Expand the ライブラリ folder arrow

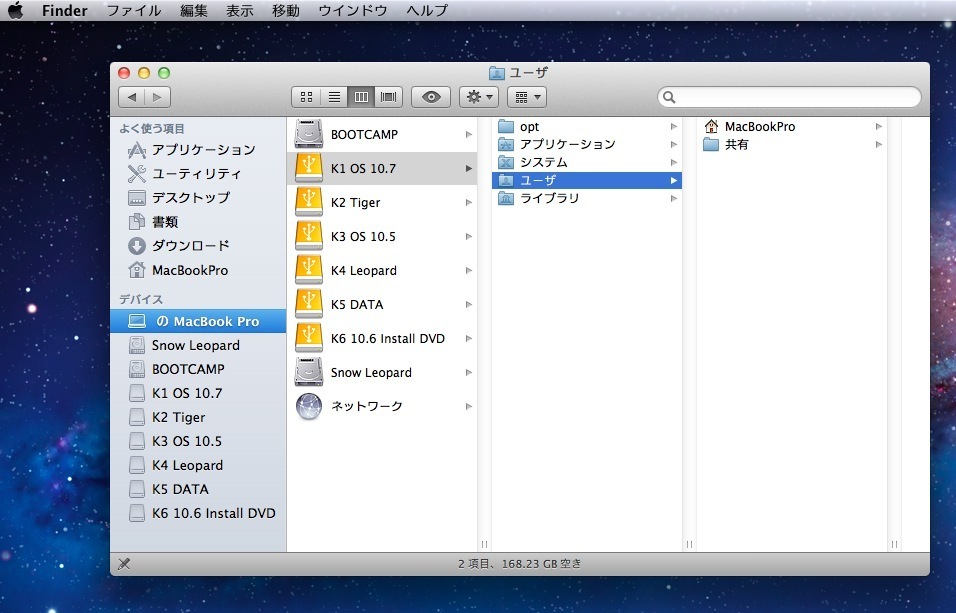pos(675,199)
